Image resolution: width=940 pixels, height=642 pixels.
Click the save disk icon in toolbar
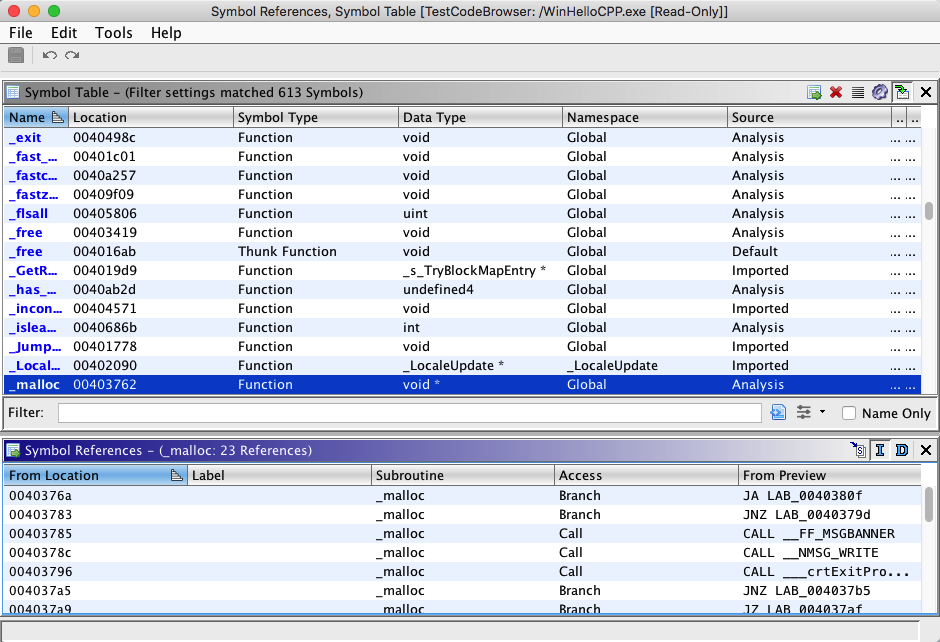[16, 56]
